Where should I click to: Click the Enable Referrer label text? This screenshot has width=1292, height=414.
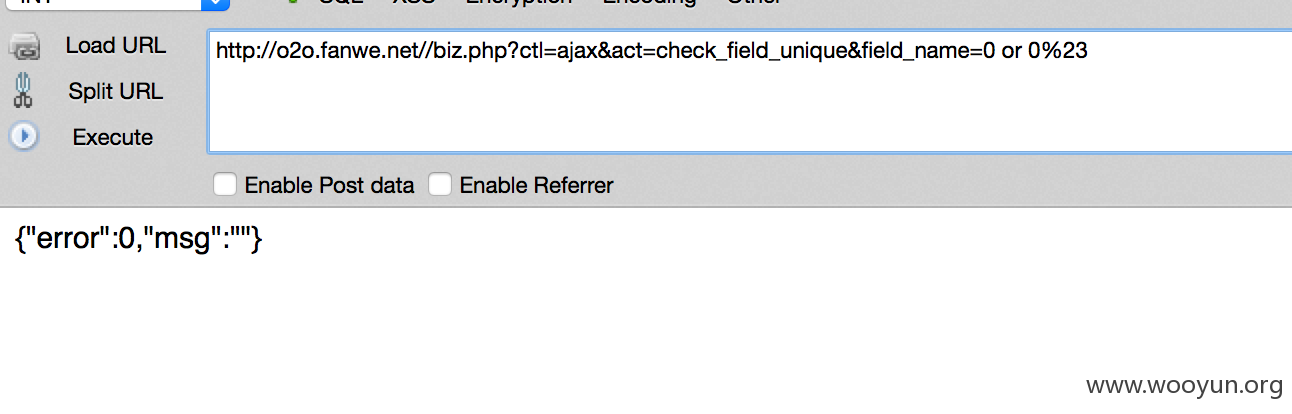pos(537,185)
